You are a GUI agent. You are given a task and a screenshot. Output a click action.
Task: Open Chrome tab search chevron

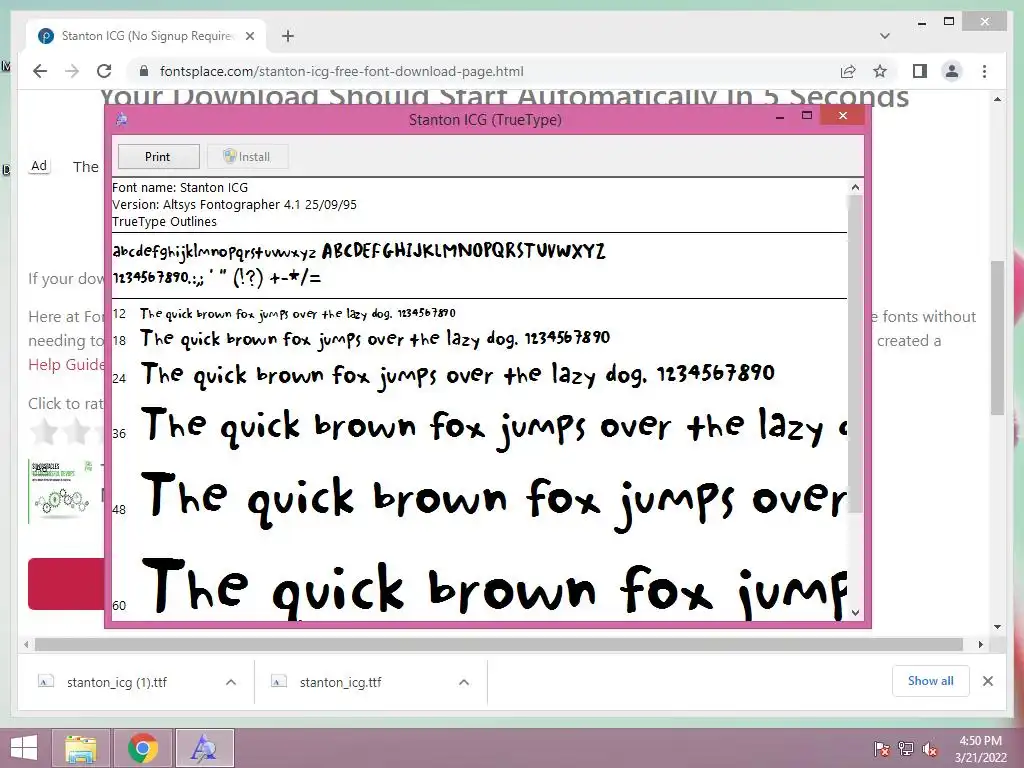[885, 36]
